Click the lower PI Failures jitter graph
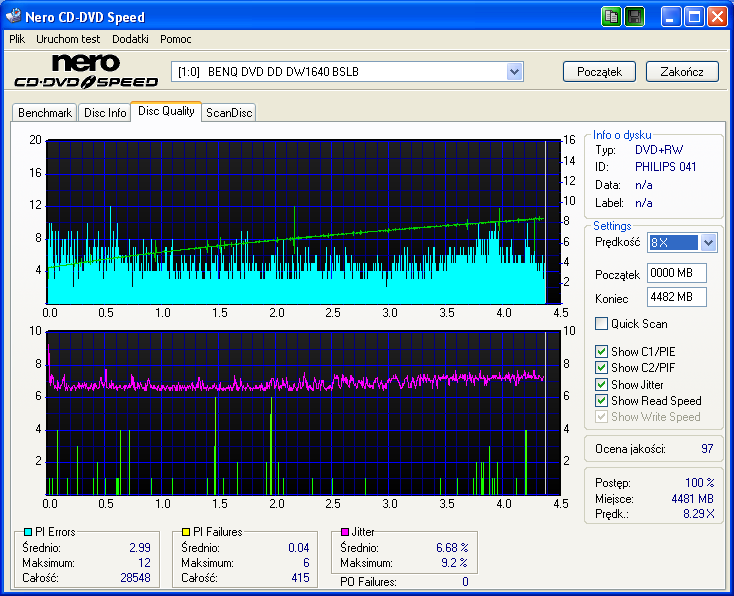The height and width of the screenshot is (596, 734). tap(303, 413)
